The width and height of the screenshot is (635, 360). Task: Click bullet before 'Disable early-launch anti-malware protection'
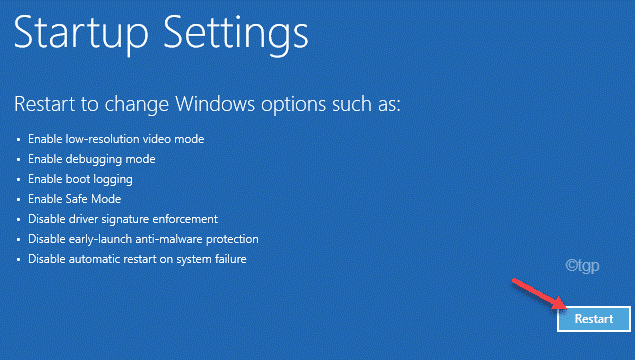tap(19, 240)
